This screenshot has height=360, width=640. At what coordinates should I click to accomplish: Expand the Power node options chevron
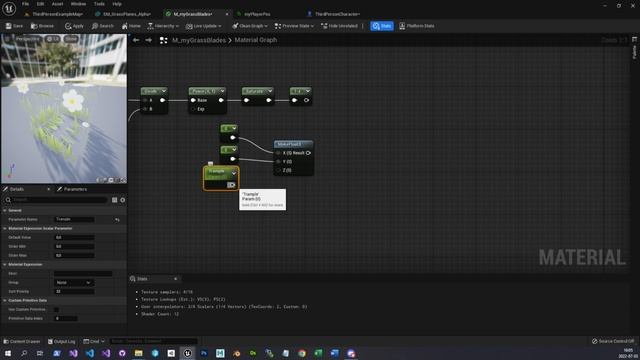click(x=222, y=91)
